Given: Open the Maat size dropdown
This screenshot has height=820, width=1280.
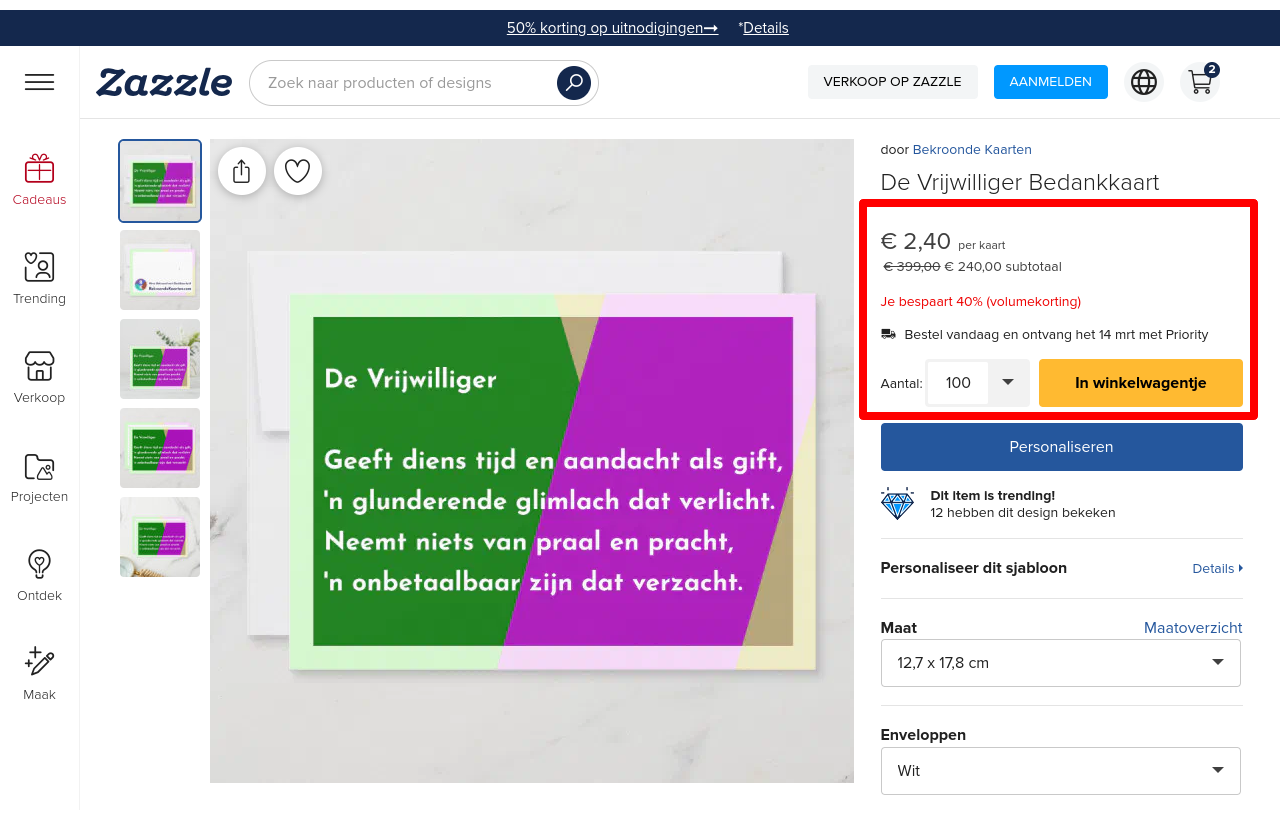Looking at the screenshot, I should click(1060, 663).
